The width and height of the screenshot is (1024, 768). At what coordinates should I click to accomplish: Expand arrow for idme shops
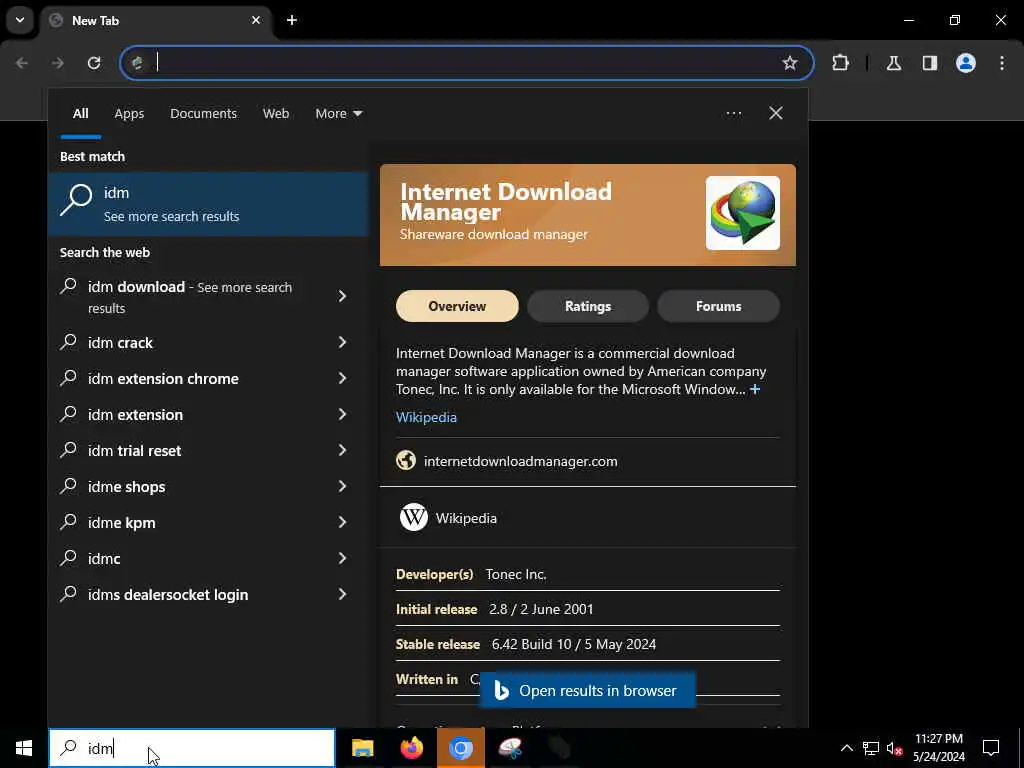(342, 486)
